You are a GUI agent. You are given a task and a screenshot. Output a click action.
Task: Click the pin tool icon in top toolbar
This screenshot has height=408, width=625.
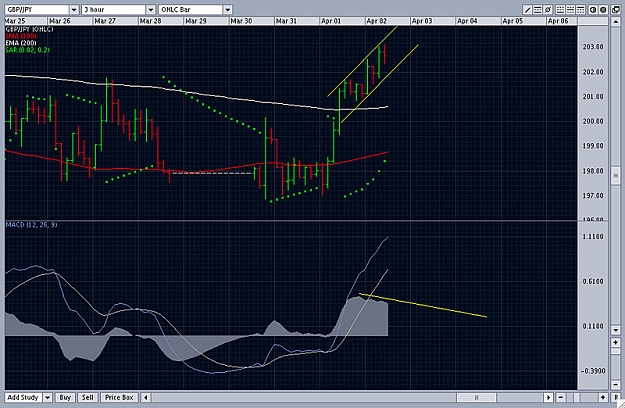point(548,10)
